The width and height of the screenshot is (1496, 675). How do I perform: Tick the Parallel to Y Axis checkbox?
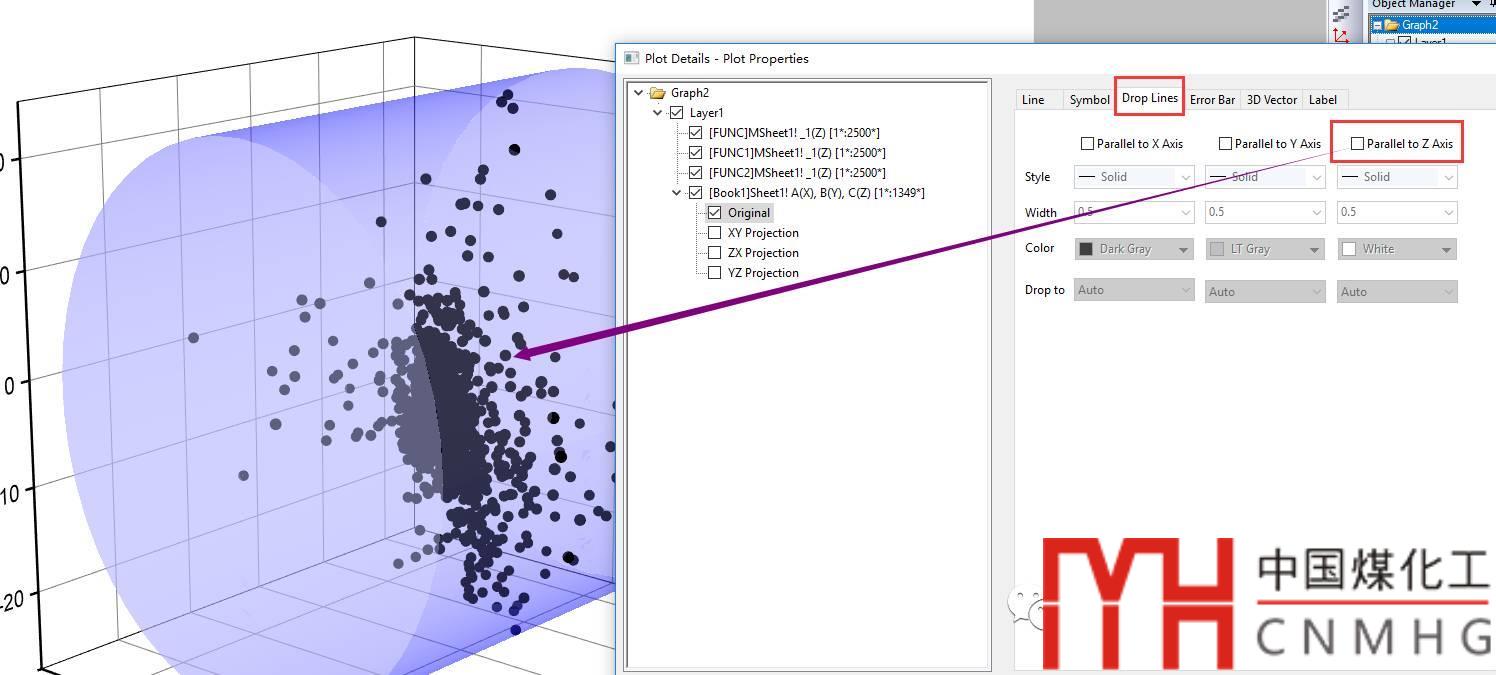(x=1225, y=144)
